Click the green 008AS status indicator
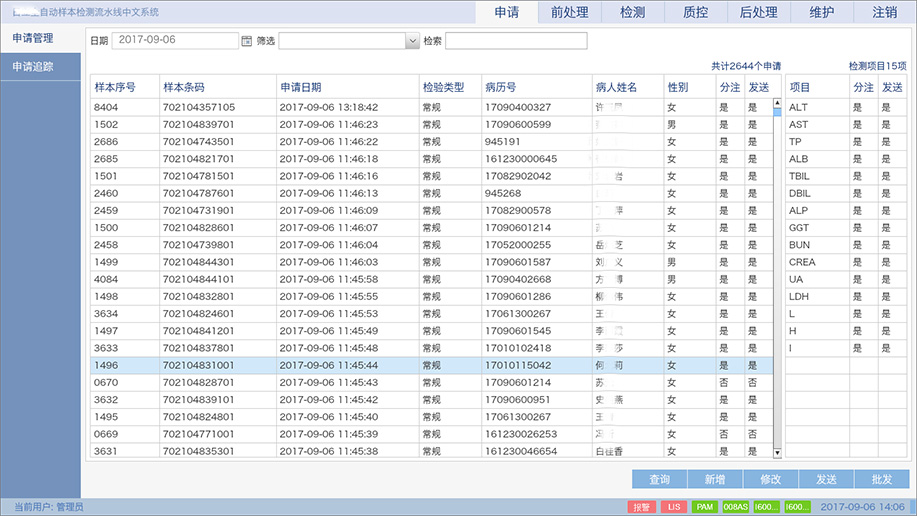This screenshot has width=917, height=516. point(736,507)
